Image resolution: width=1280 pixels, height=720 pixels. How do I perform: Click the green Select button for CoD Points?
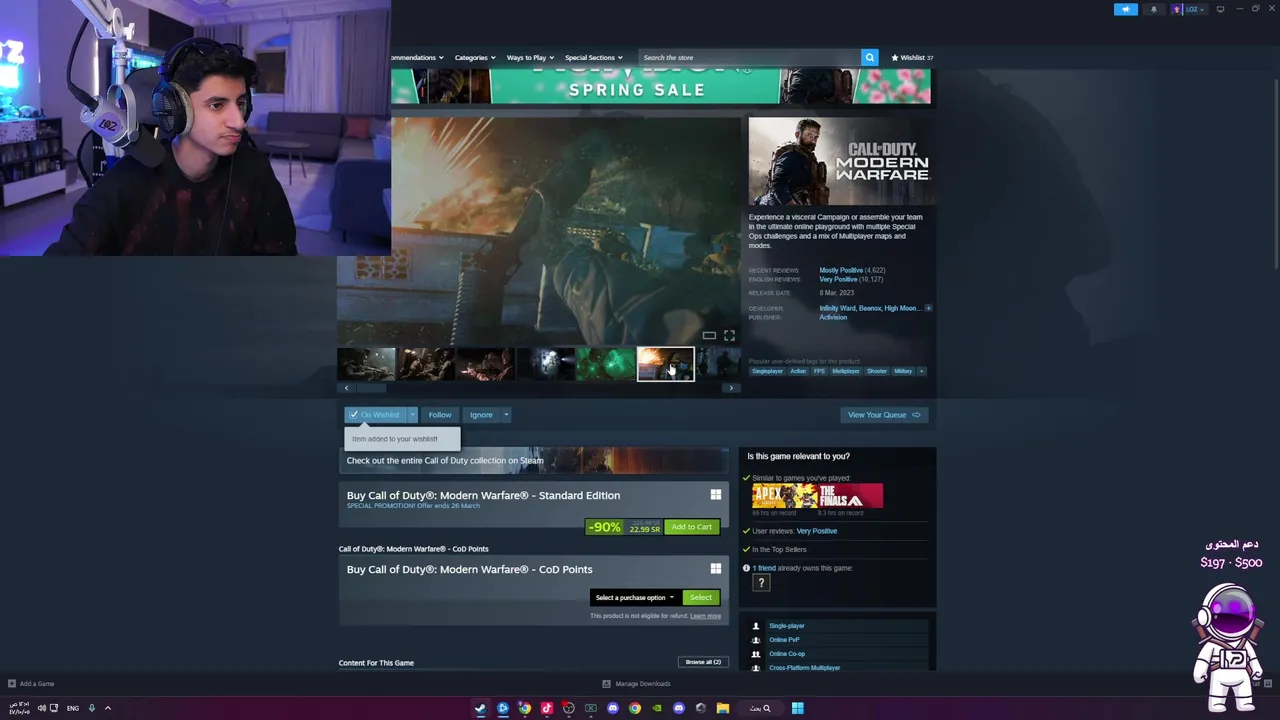[x=701, y=598]
